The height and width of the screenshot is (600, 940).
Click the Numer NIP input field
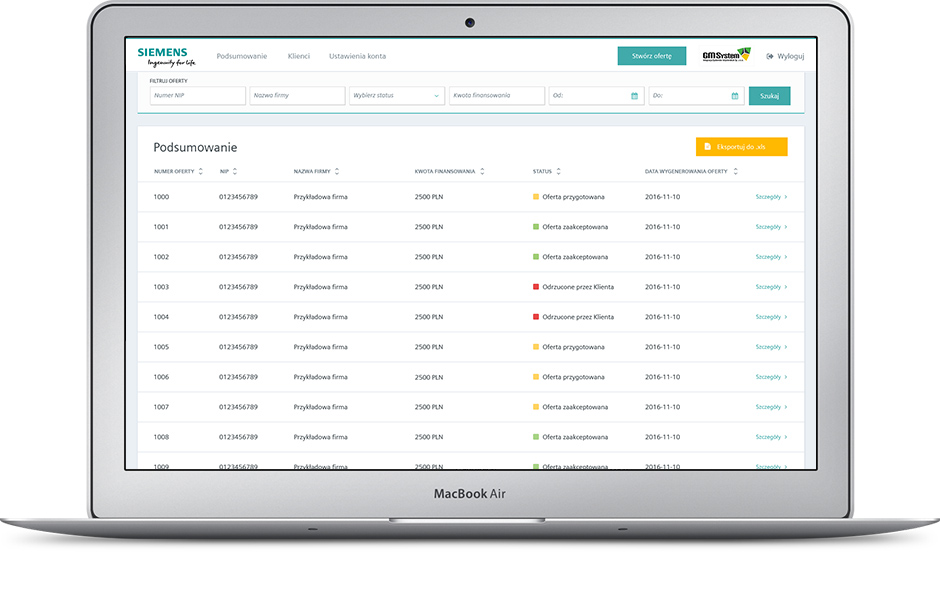click(x=197, y=96)
